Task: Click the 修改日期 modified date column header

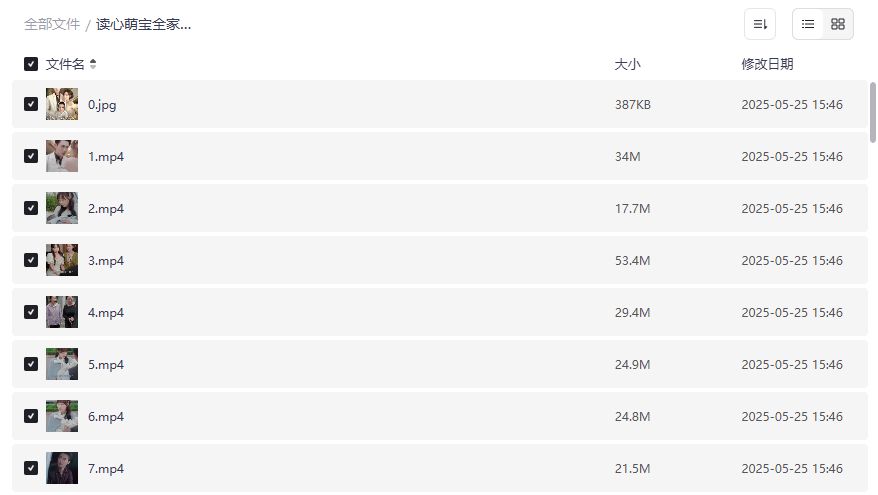Action: 767,64
